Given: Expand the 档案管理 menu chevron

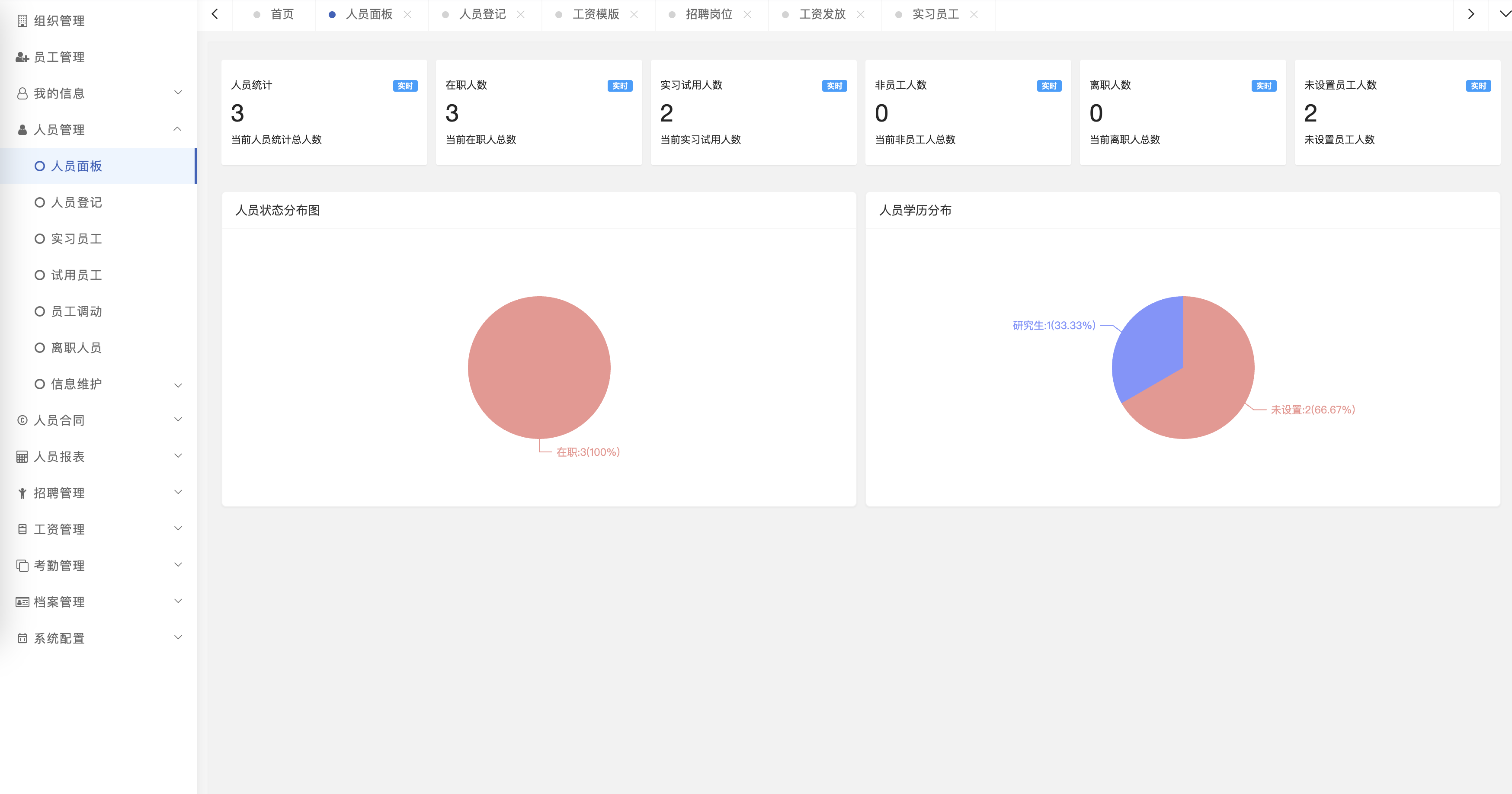Looking at the screenshot, I should pyautogui.click(x=179, y=602).
